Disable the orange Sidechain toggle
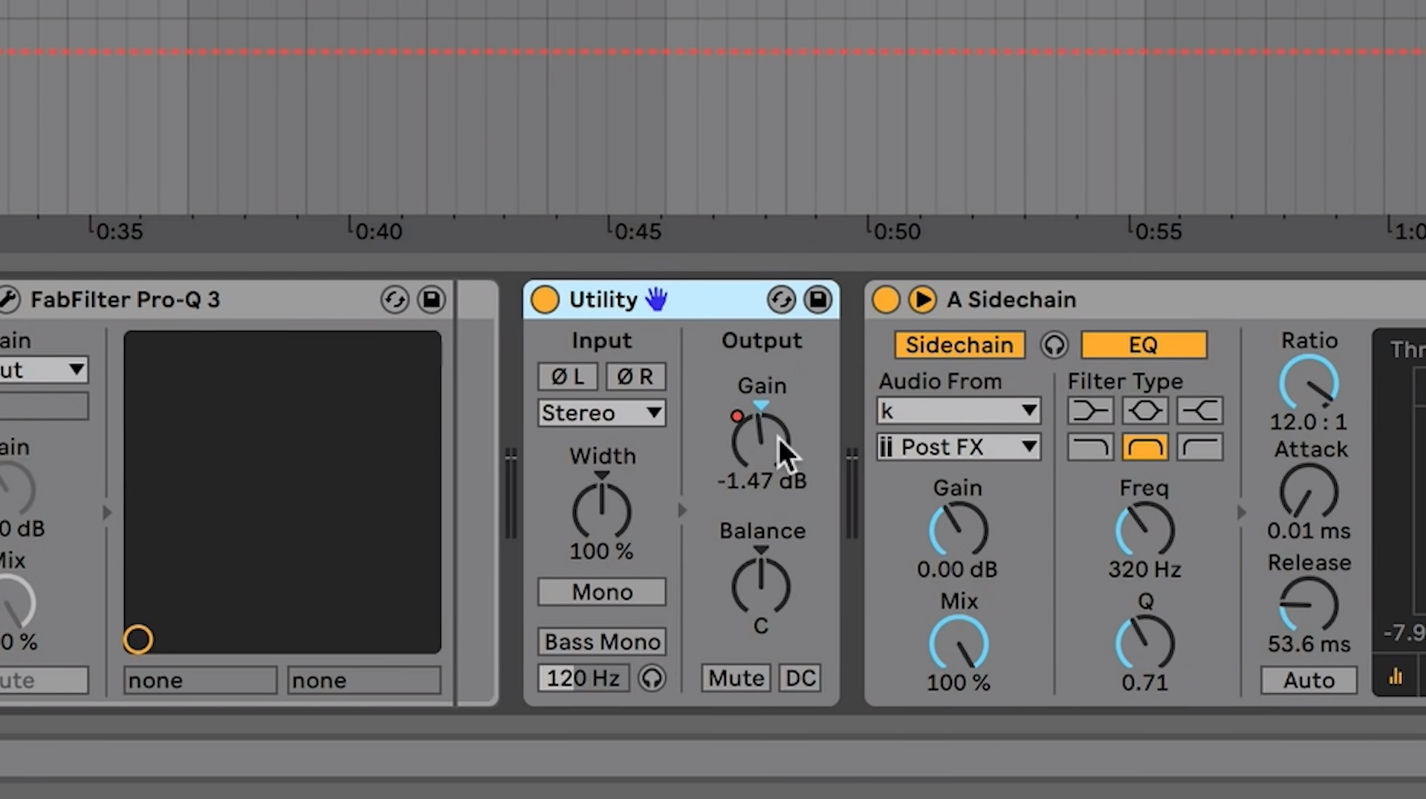 pyautogui.click(x=959, y=345)
